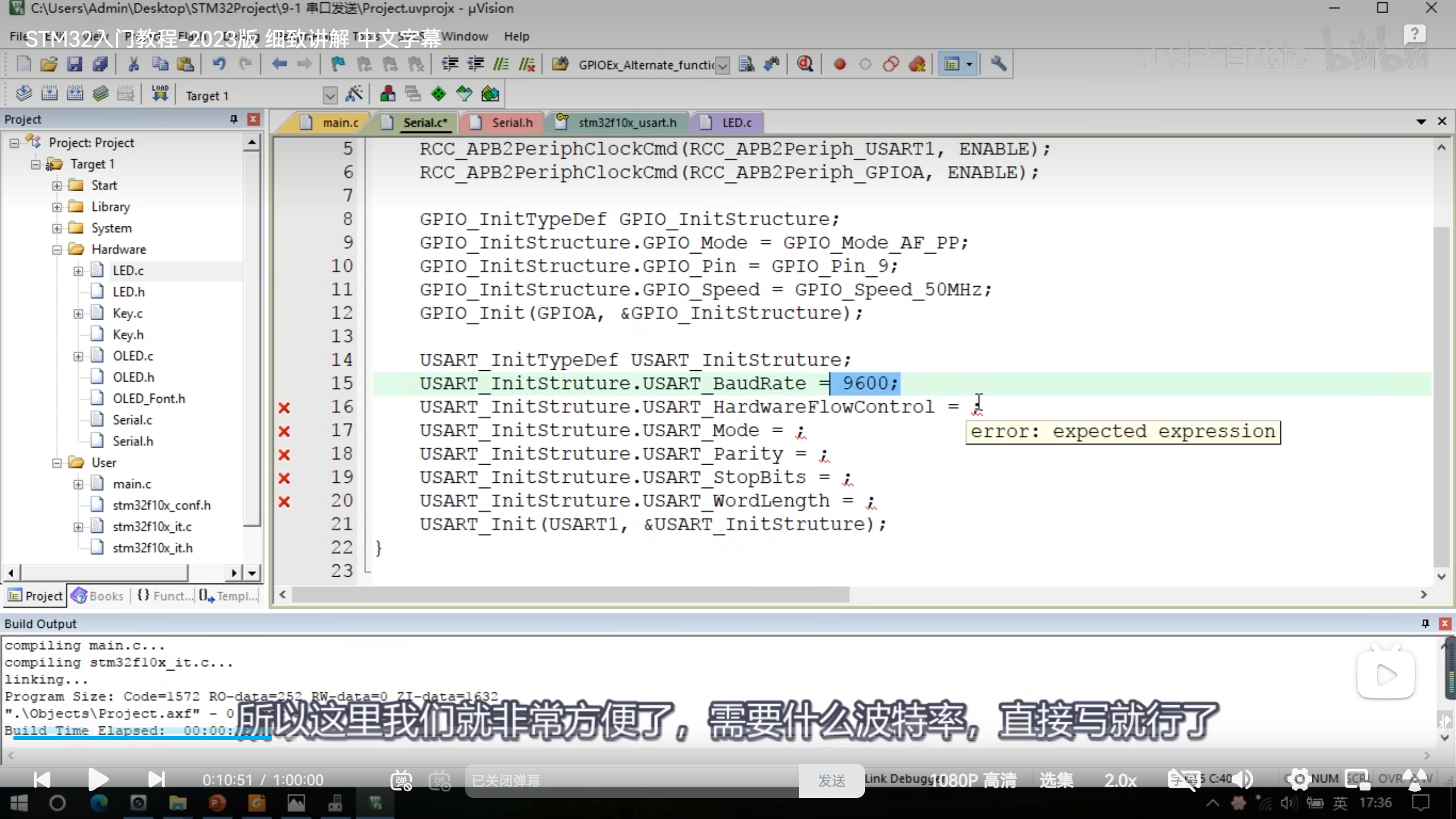Click the Undo arrow icon
The width and height of the screenshot is (1456, 819).
(x=219, y=64)
